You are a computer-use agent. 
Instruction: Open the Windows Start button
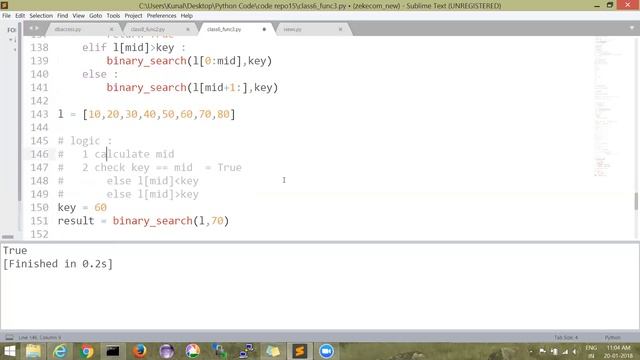click(x=9, y=351)
